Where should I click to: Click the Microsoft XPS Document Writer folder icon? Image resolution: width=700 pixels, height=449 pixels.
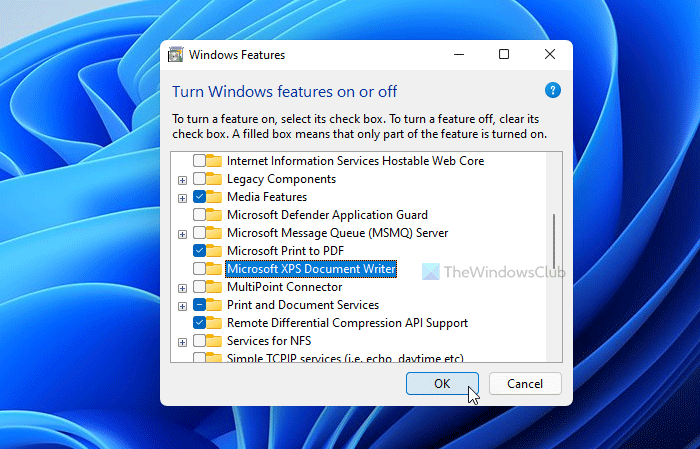click(x=214, y=269)
